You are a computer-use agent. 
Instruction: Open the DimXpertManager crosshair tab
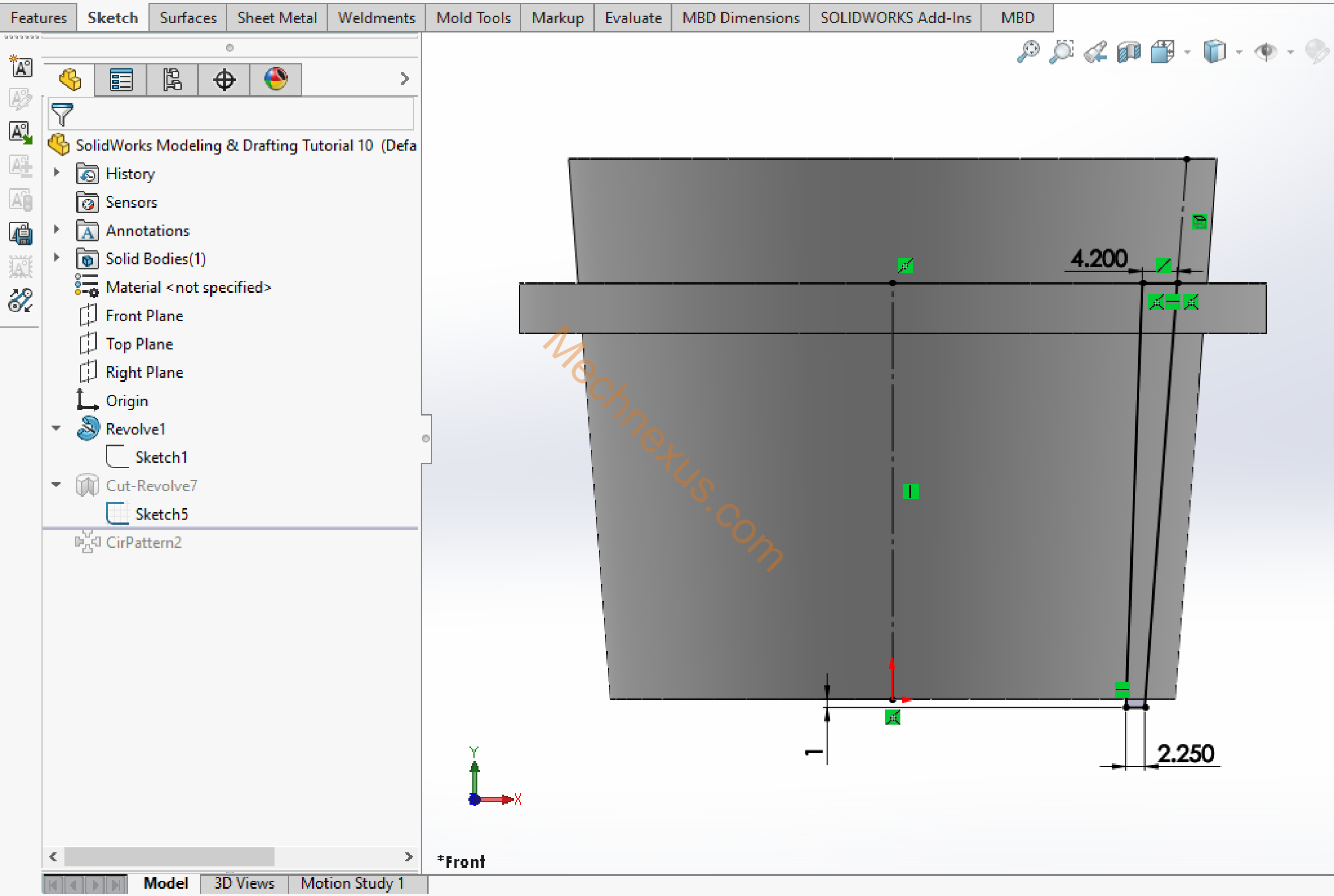pyautogui.click(x=224, y=80)
